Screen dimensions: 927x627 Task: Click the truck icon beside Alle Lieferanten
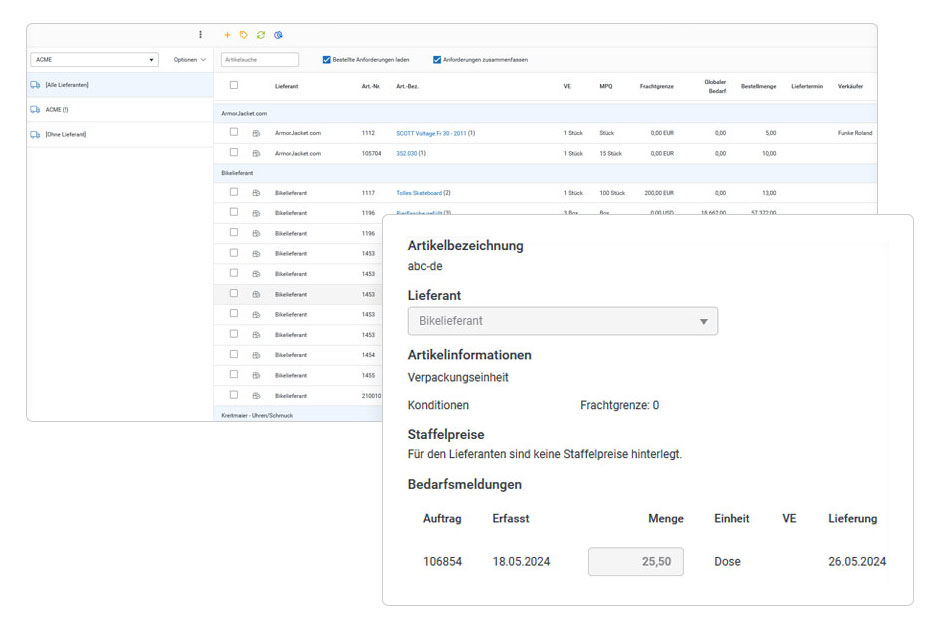click(x=36, y=85)
